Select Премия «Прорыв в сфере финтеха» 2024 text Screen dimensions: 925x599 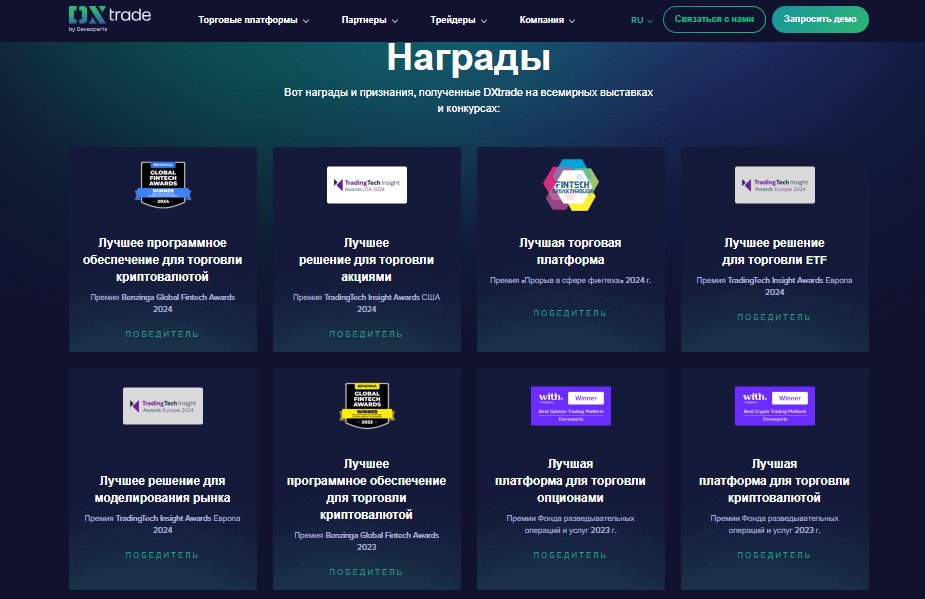click(570, 280)
